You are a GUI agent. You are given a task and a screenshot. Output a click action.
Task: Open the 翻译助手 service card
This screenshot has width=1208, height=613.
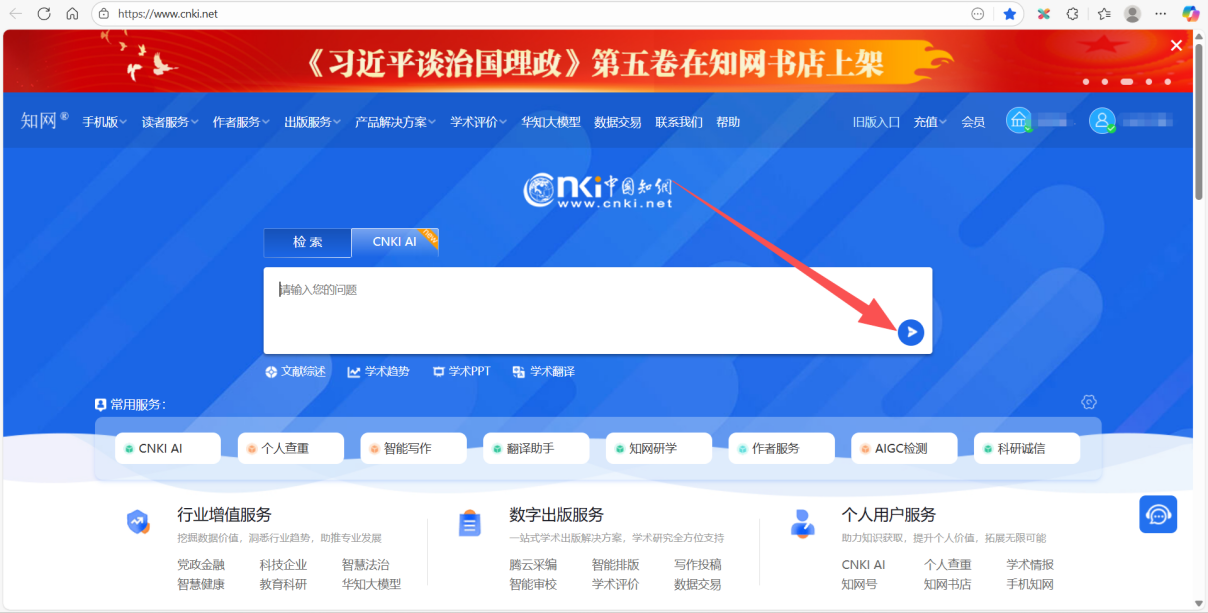[x=536, y=448]
